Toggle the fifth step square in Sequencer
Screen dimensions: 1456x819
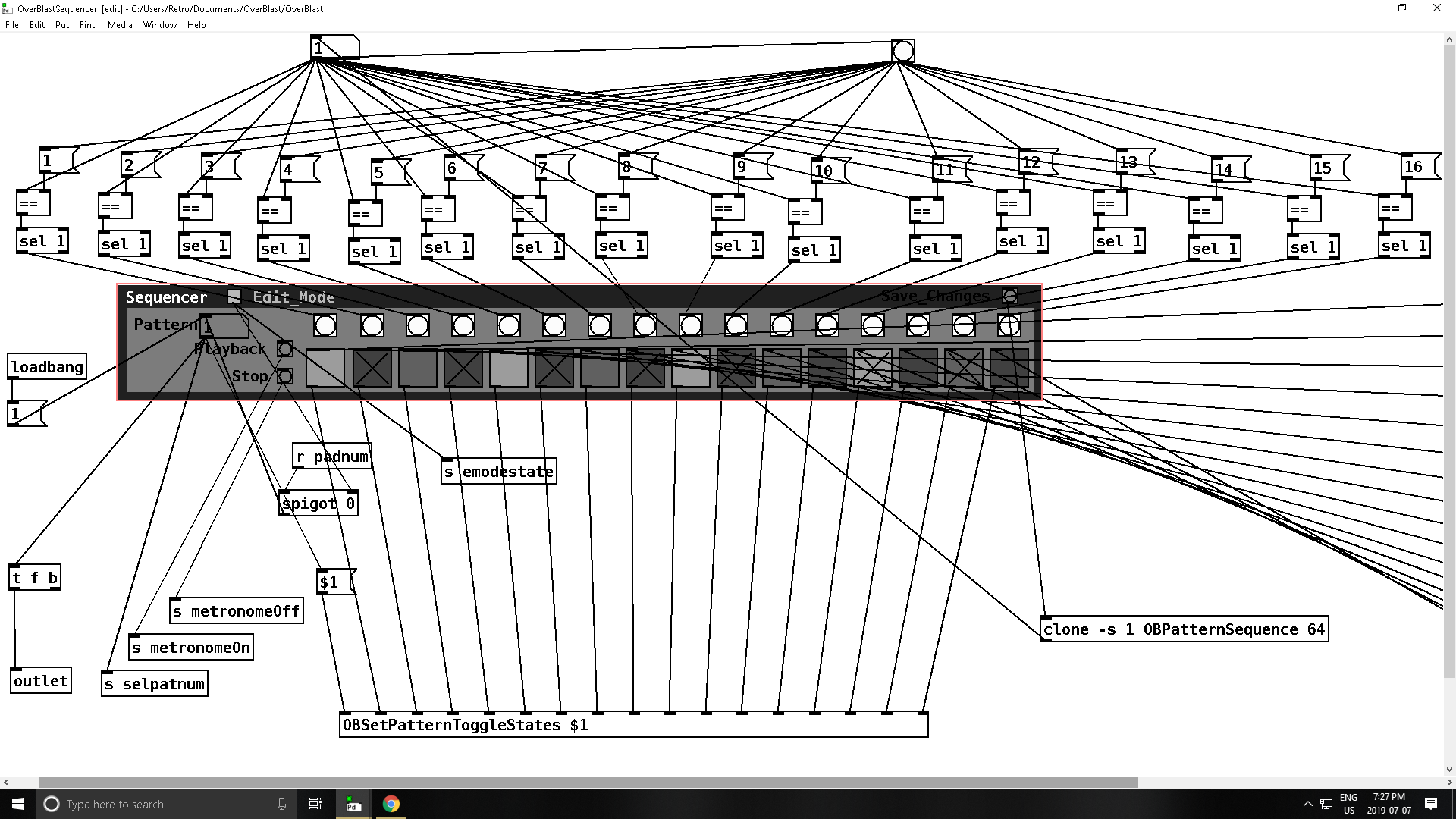[508, 368]
